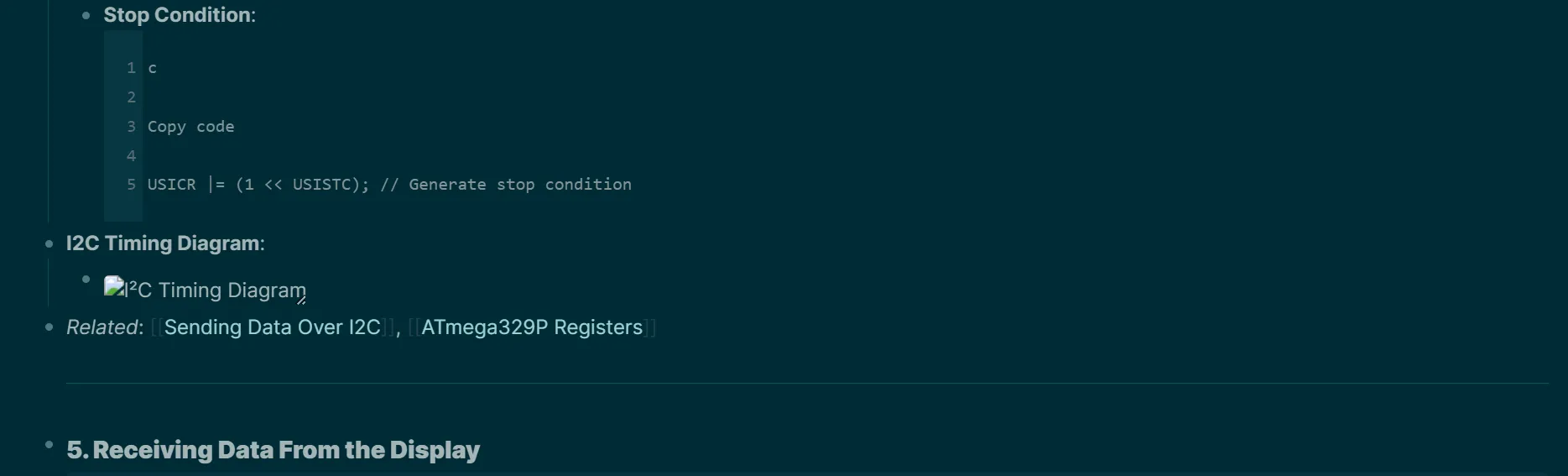Select line number 2 in code gutter
Screen dimensions: 1568x476
tap(131, 97)
